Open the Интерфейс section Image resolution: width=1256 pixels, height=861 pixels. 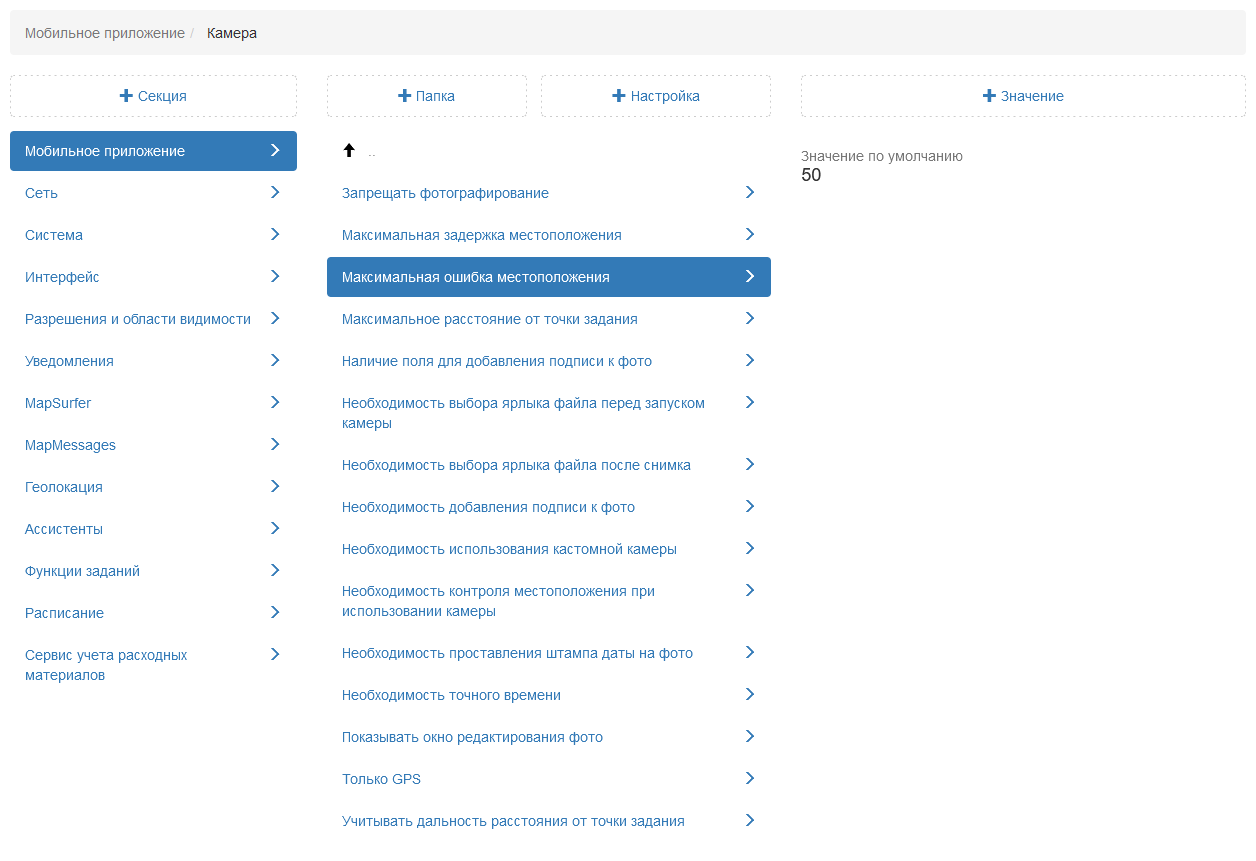pyautogui.click(x=153, y=277)
